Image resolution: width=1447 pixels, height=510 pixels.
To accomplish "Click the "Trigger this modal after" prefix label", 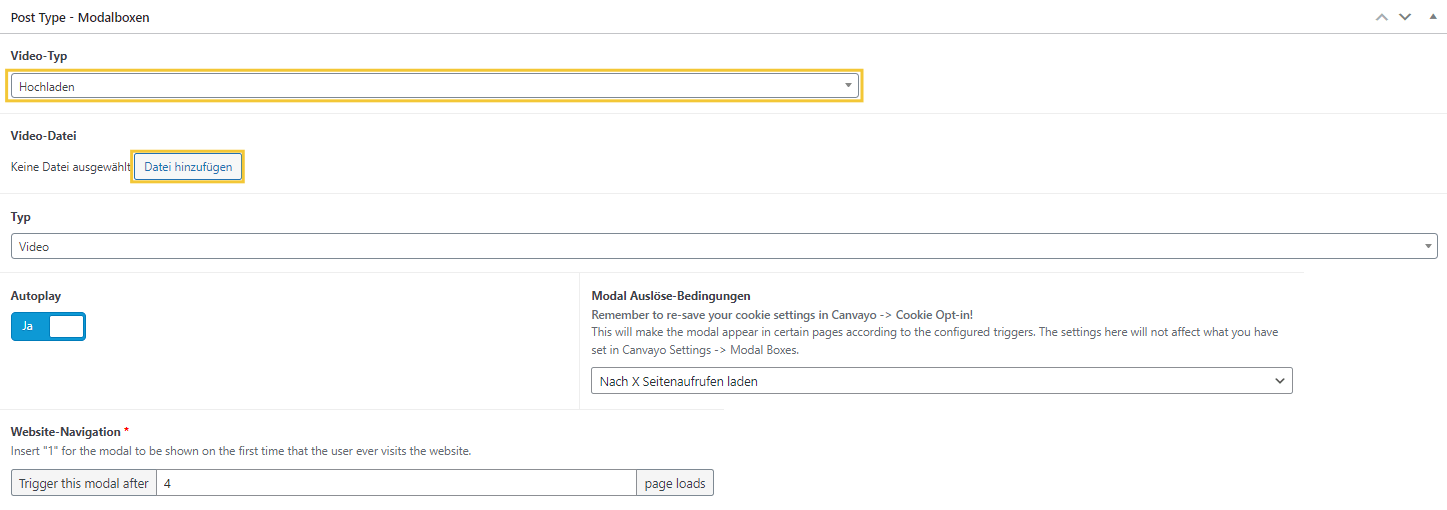I will (84, 483).
